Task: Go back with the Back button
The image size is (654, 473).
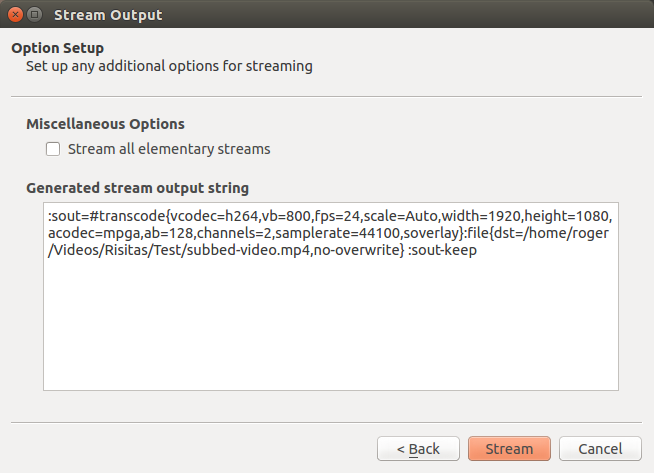Action: pyautogui.click(x=418, y=449)
